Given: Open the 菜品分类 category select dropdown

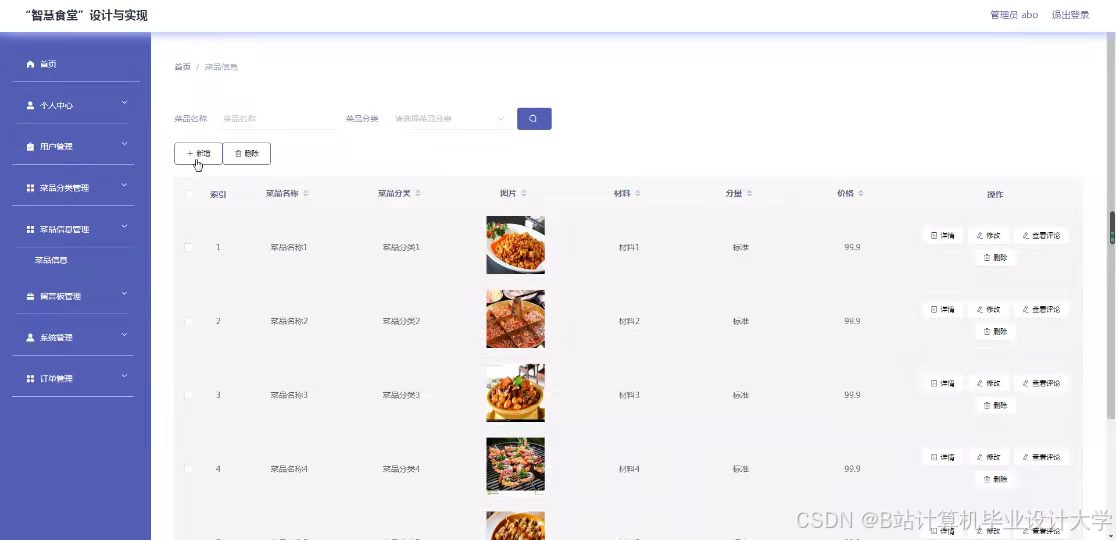Looking at the screenshot, I should (x=449, y=119).
